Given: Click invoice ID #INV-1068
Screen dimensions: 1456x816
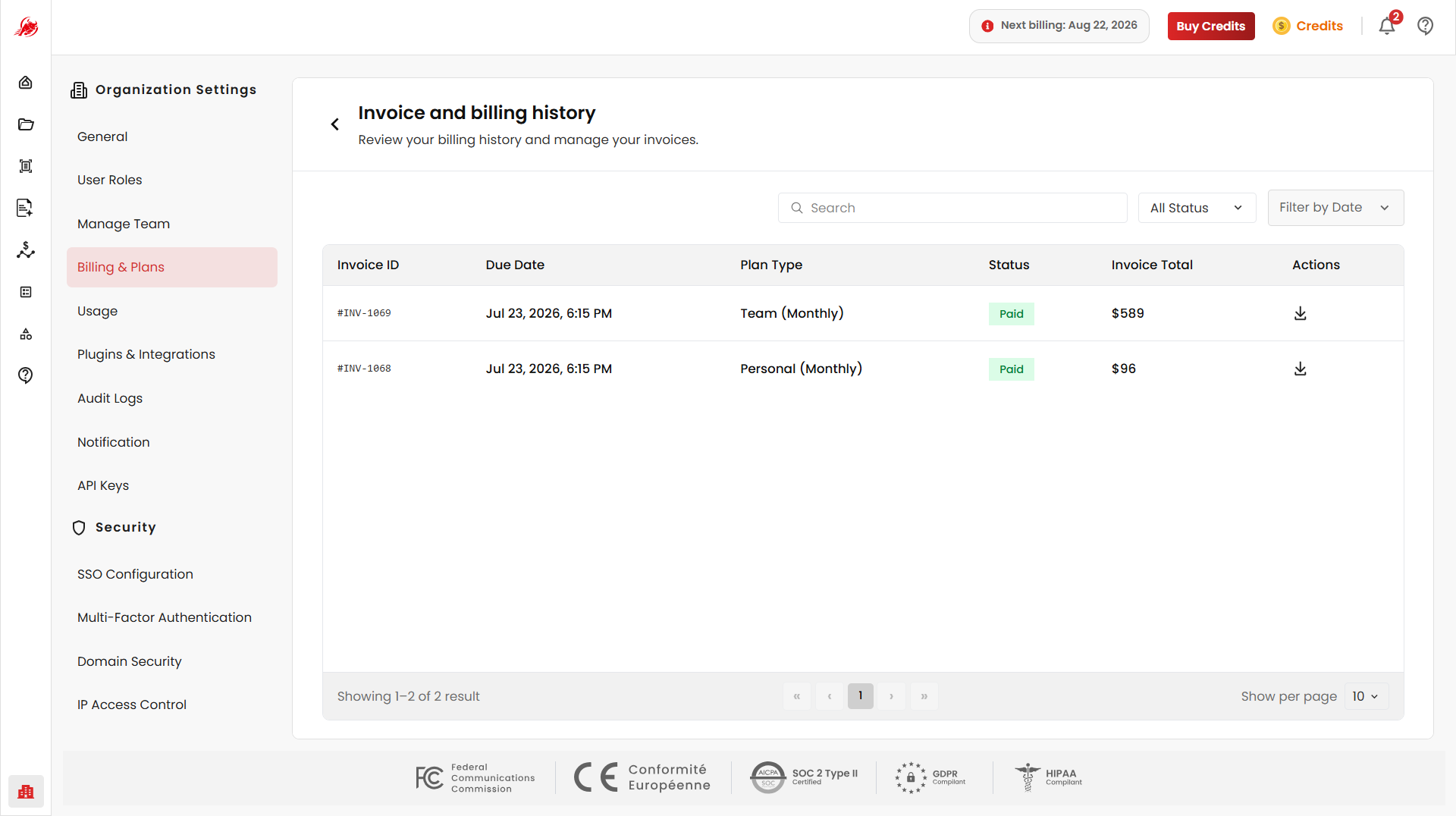Looking at the screenshot, I should [364, 369].
